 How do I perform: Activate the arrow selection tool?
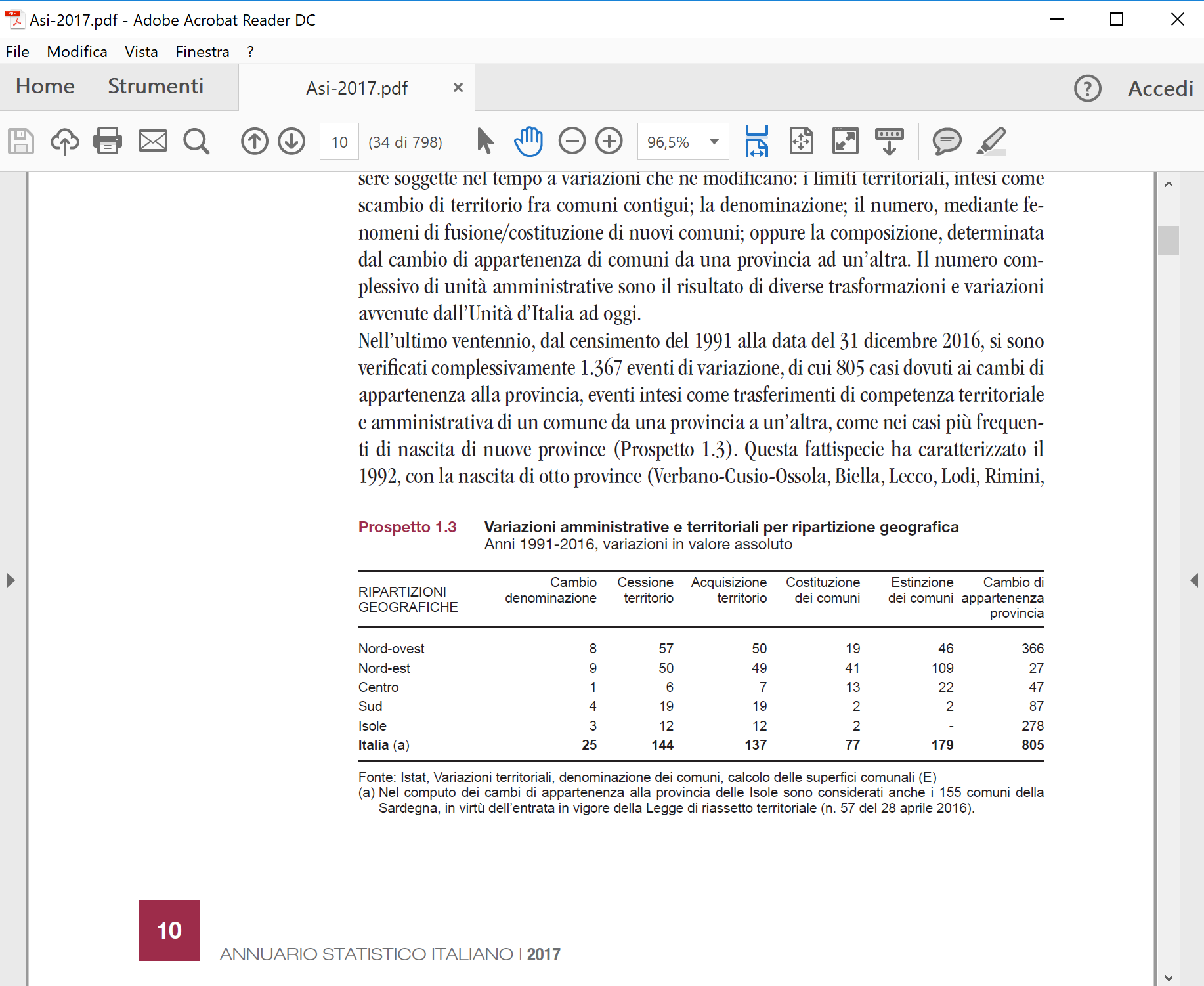[x=484, y=141]
